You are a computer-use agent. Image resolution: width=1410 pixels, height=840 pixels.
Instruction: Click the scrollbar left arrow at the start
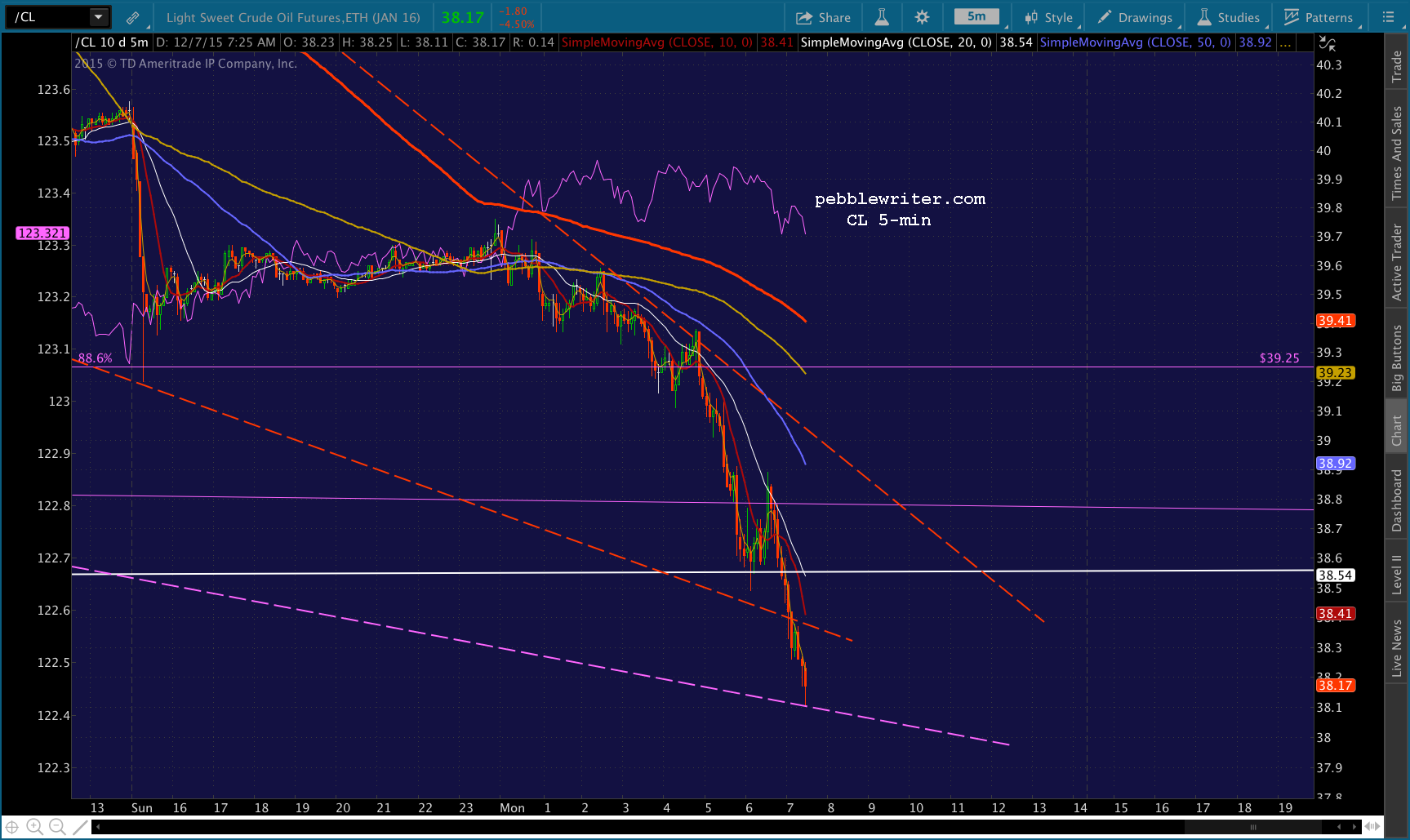click(x=98, y=827)
